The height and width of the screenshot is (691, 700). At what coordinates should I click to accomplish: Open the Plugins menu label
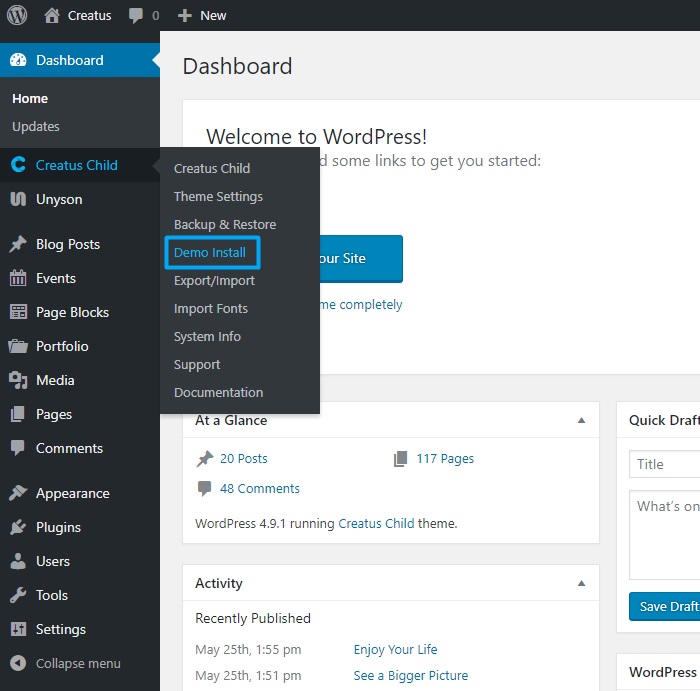point(58,527)
